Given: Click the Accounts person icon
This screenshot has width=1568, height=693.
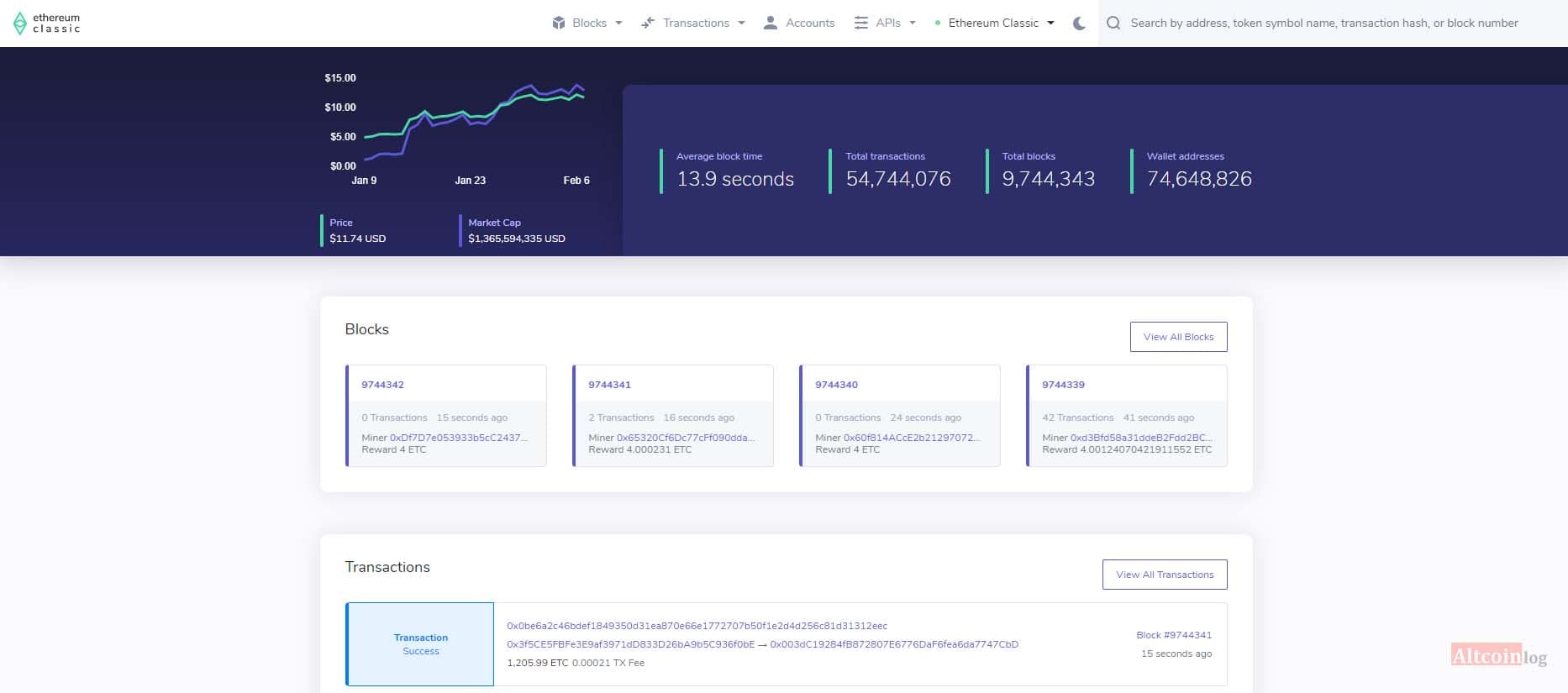Looking at the screenshot, I should point(770,23).
